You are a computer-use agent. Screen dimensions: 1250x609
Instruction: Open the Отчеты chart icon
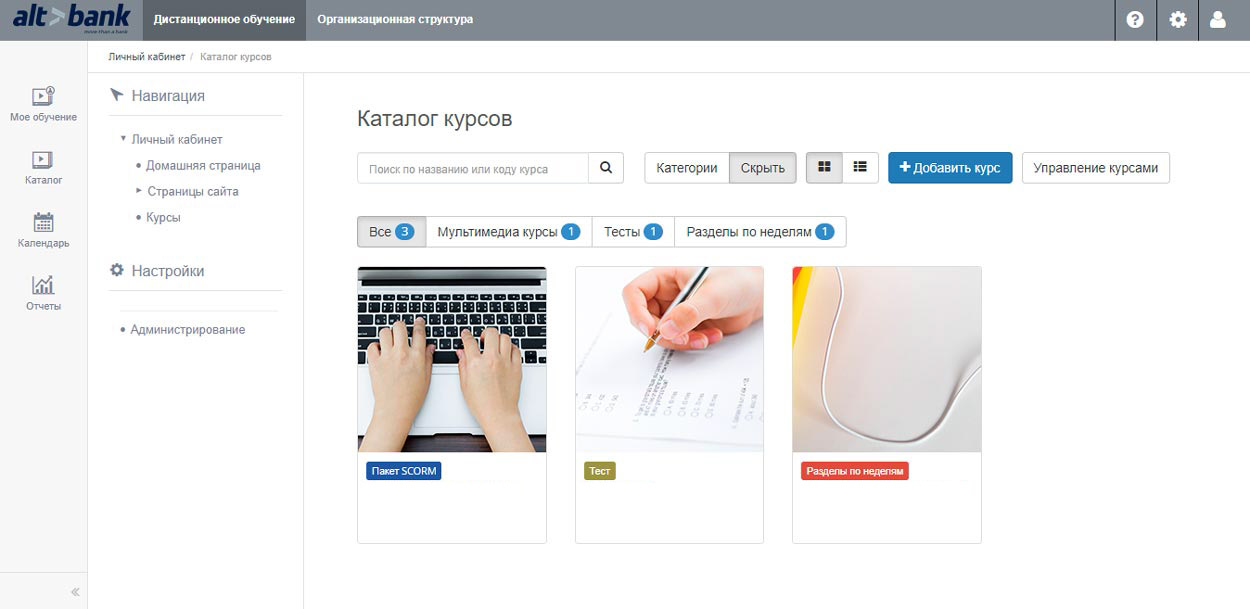click(43, 285)
